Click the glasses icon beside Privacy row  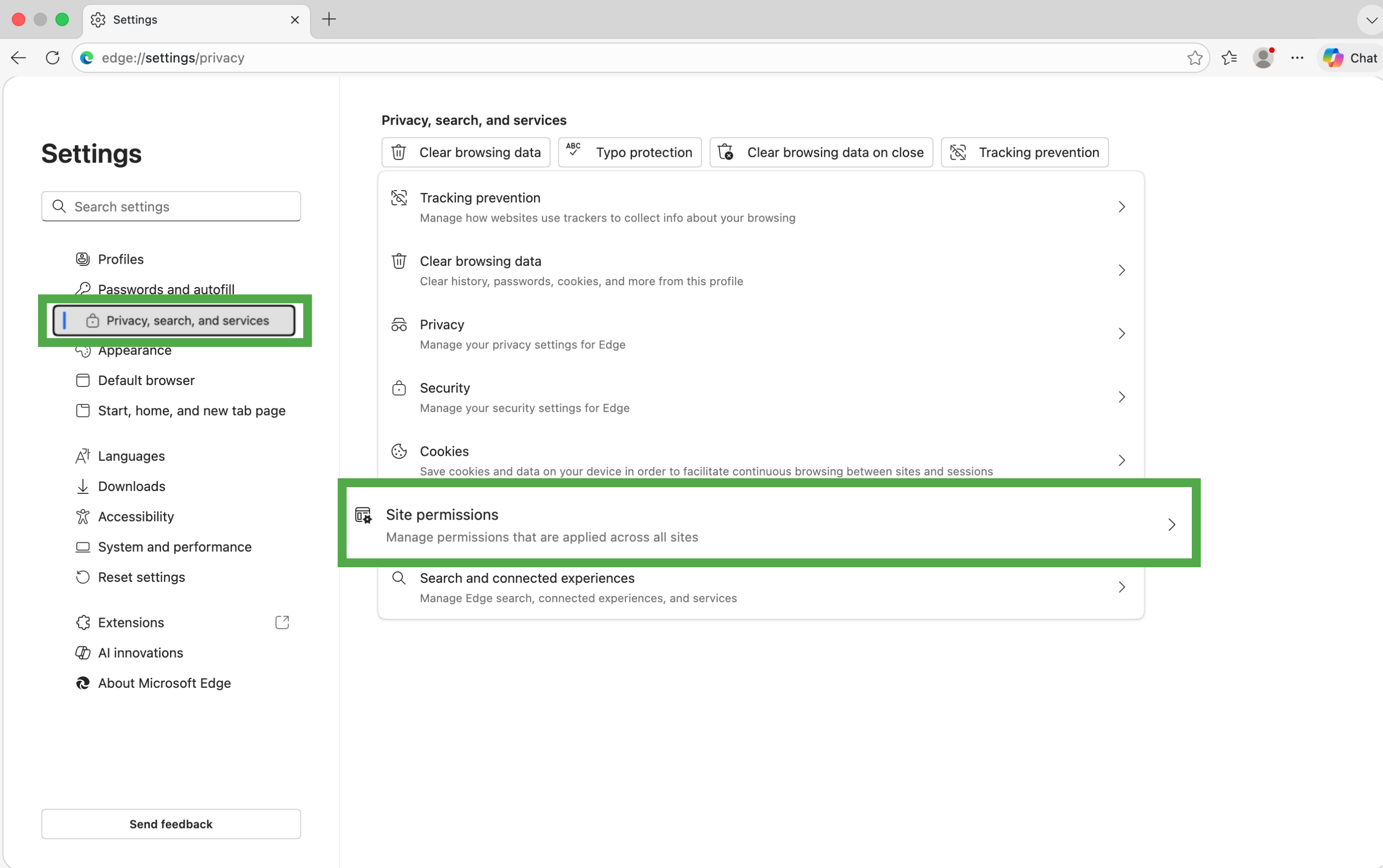point(399,325)
